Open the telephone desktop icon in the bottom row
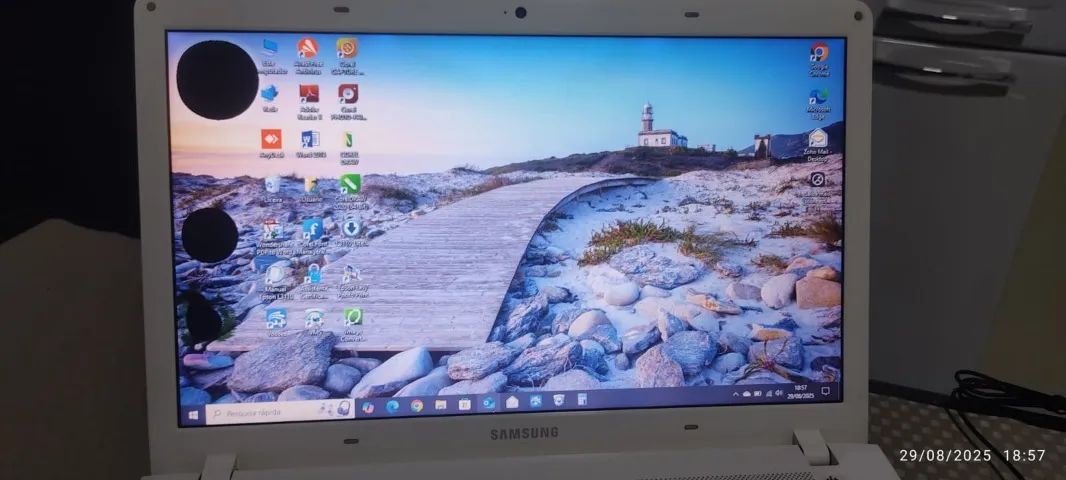1066x480 pixels. pyautogui.click(x=314, y=317)
